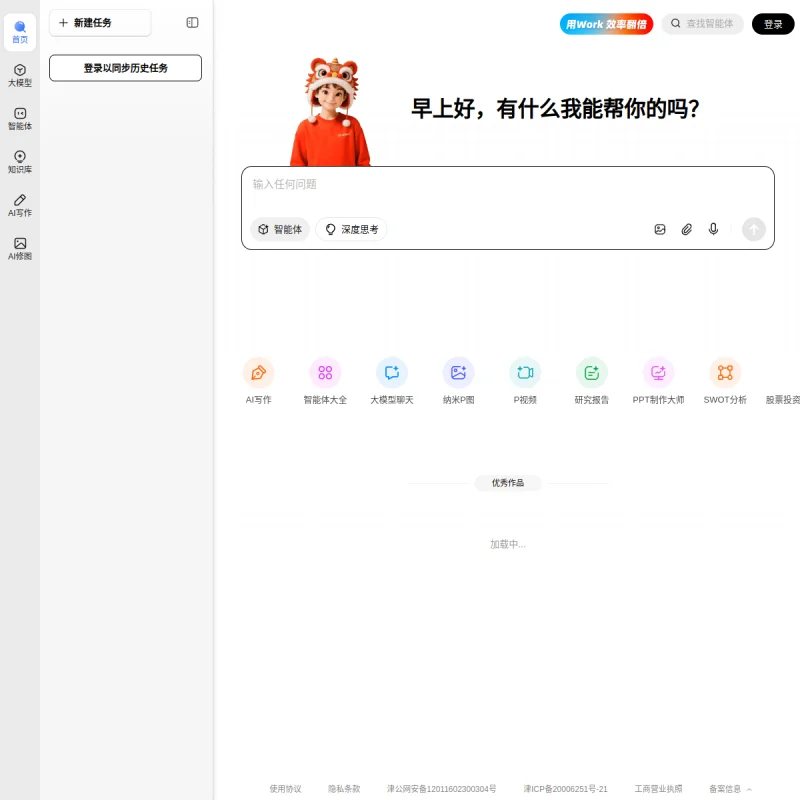The width and height of the screenshot is (800, 800).
Task: Focus the 查找智能体 search field
Action: coord(703,24)
